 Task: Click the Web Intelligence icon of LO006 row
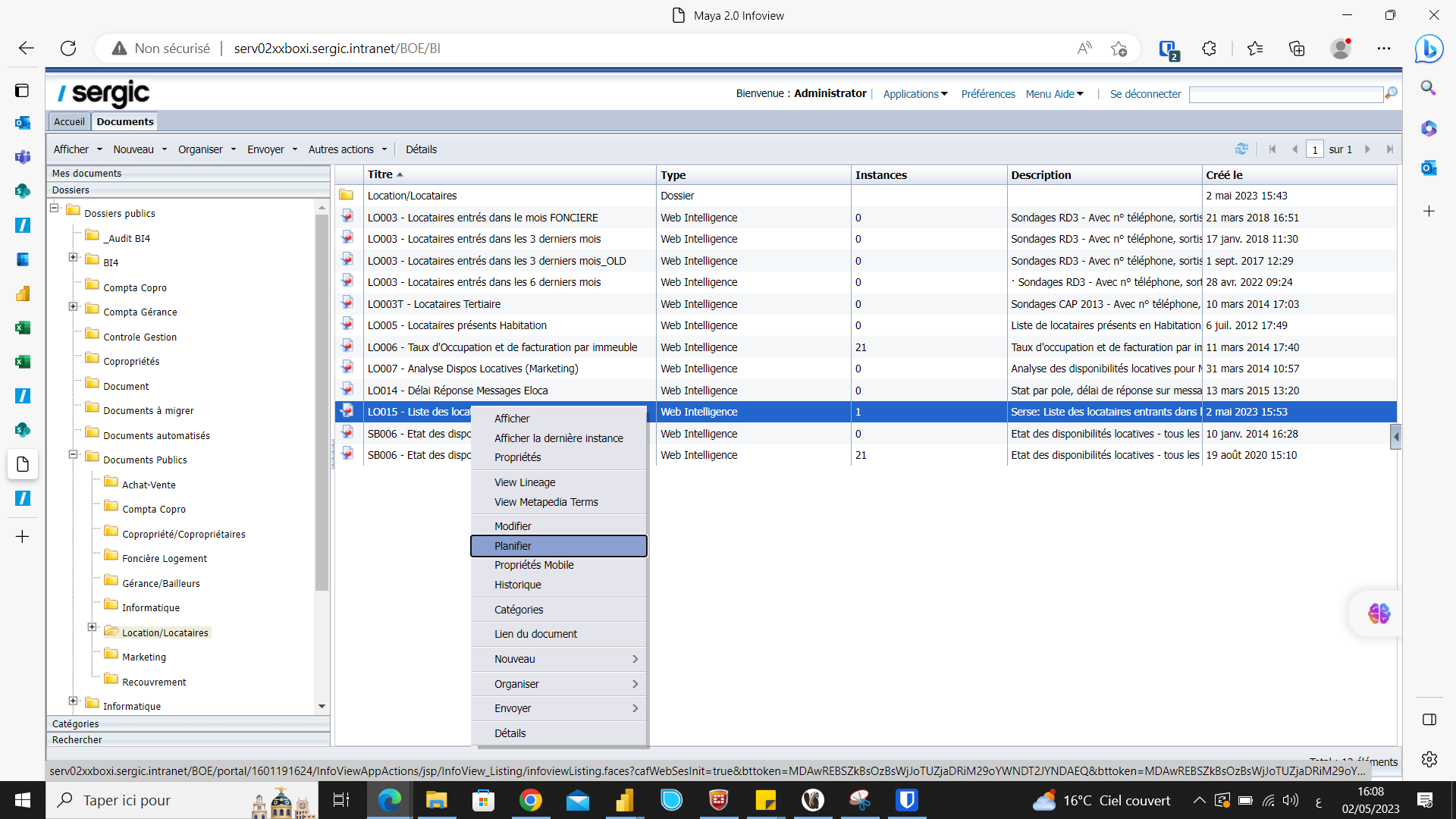347,347
